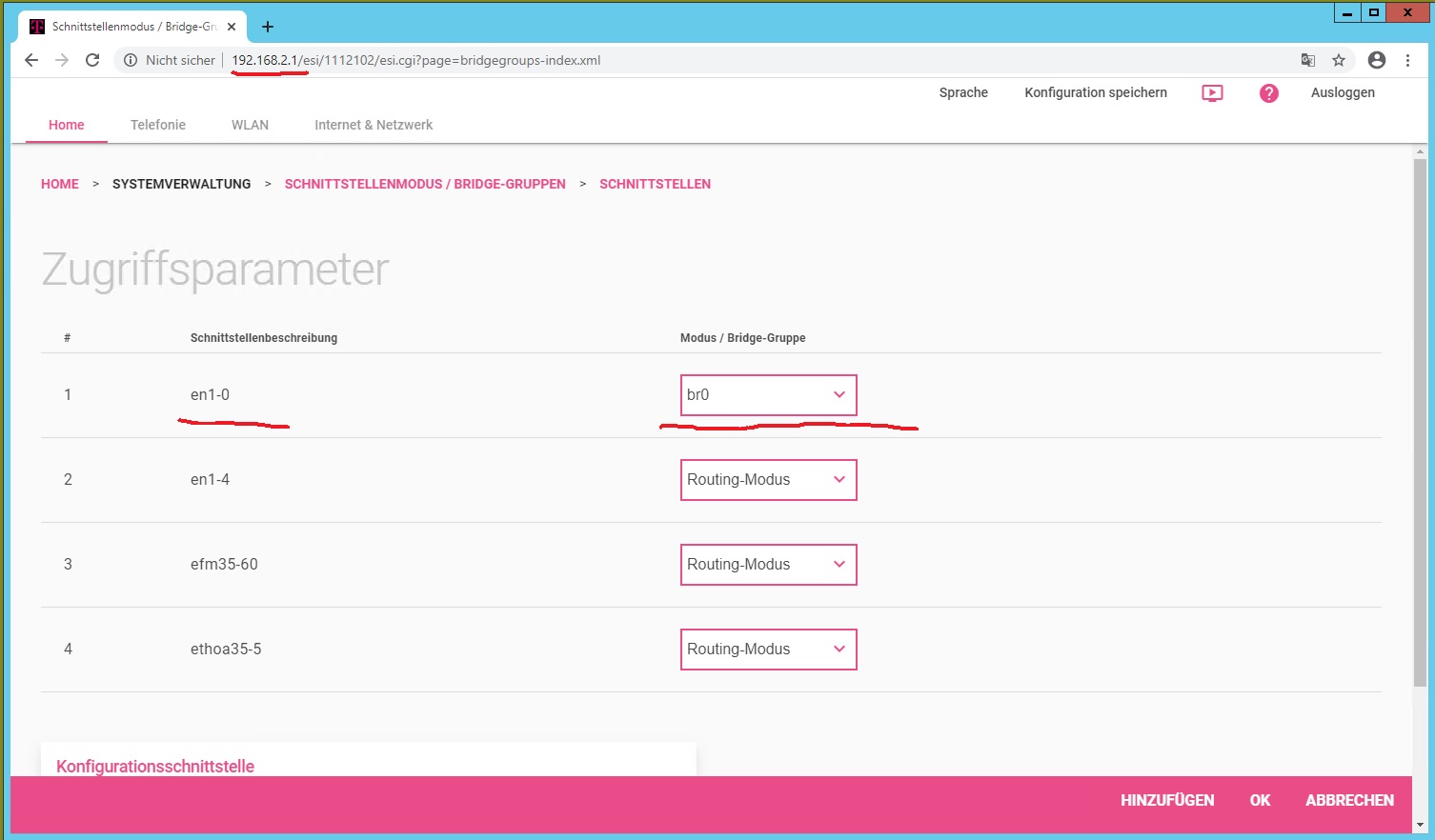The image size is (1435, 840).
Task: Click the HOME breadcrumb link
Action: coord(60,184)
